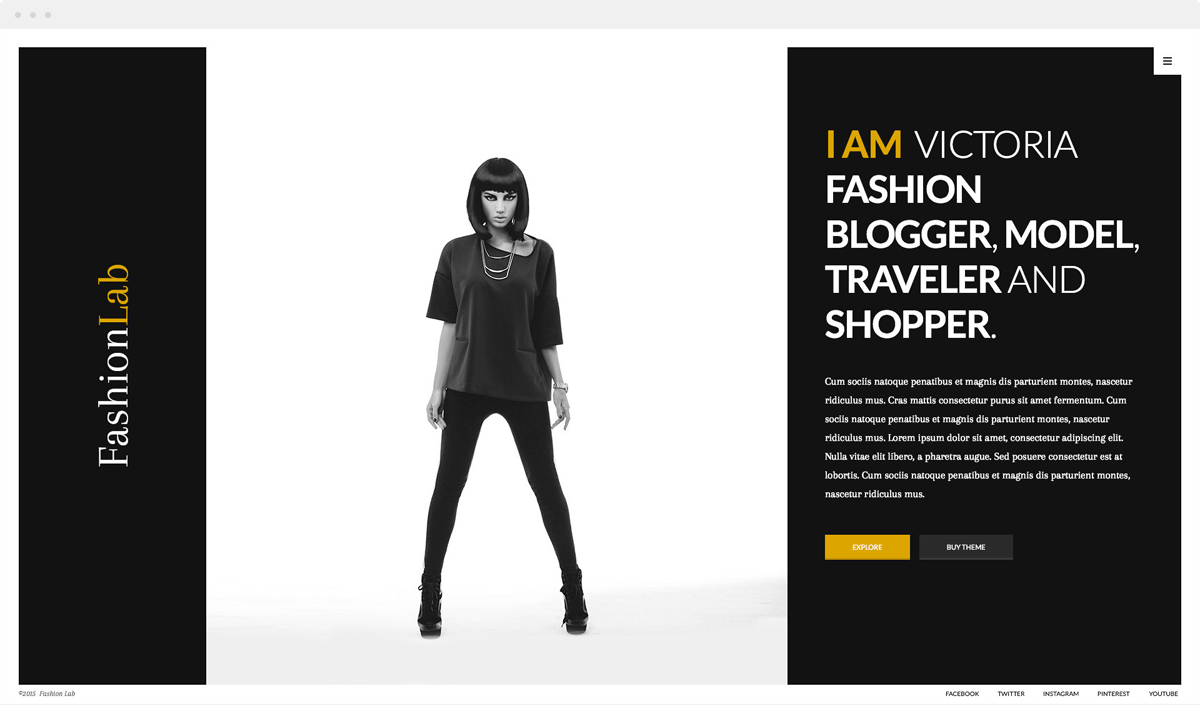Click the vertical Fashion Lab logo

[114, 365]
